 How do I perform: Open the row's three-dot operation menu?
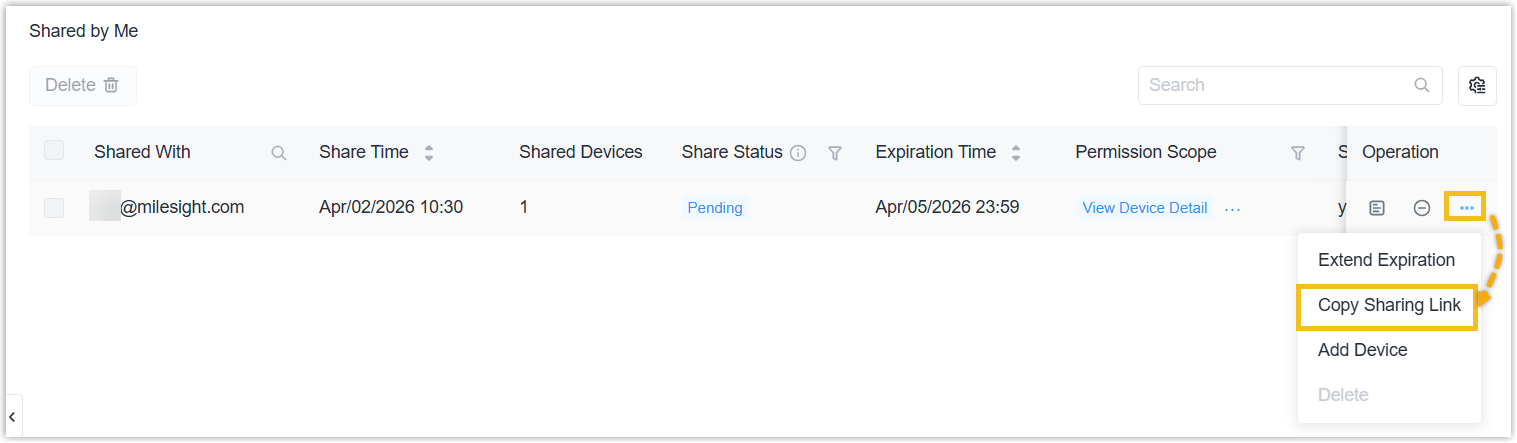1466,208
